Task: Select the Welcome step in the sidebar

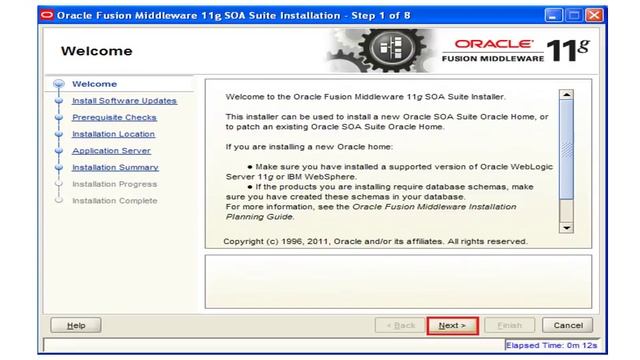Action: pyautogui.click(x=94, y=84)
